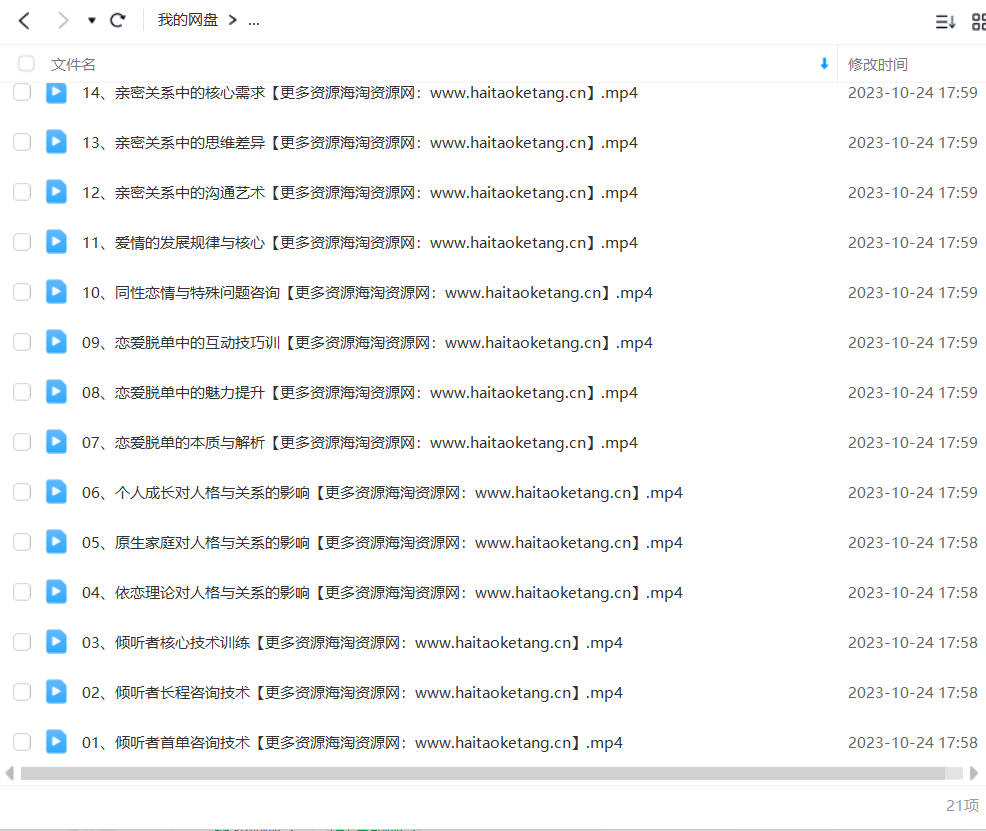
Task: Click the scrollbar right arrow
Action: (973, 773)
